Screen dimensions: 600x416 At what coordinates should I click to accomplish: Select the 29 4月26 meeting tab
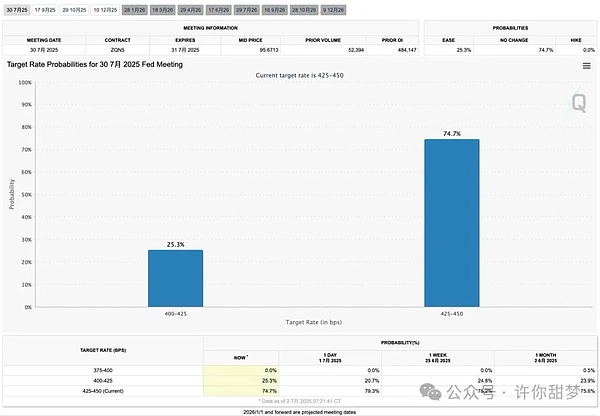pyautogui.click(x=190, y=9)
